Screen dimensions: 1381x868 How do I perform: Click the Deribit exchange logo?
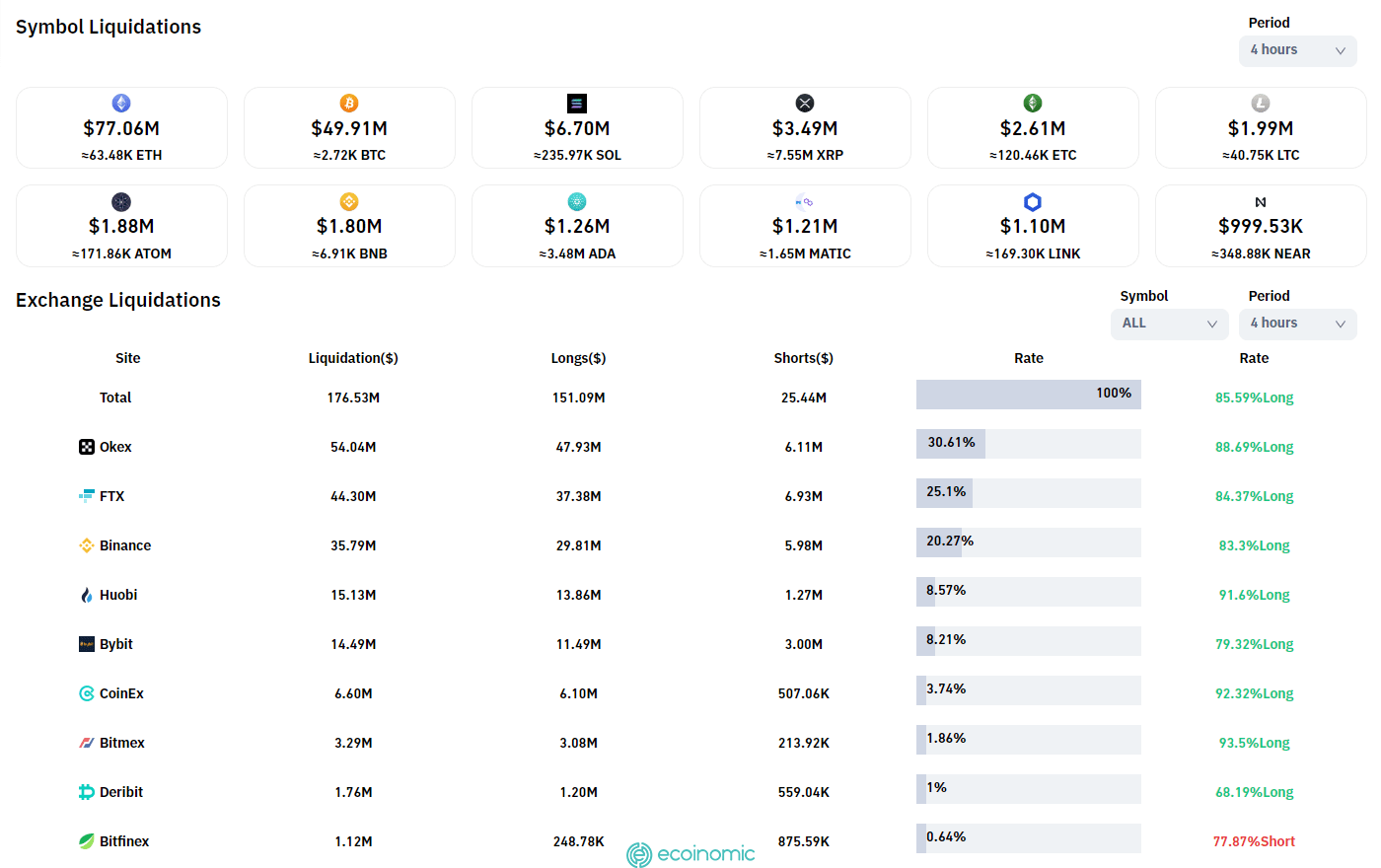[87, 792]
